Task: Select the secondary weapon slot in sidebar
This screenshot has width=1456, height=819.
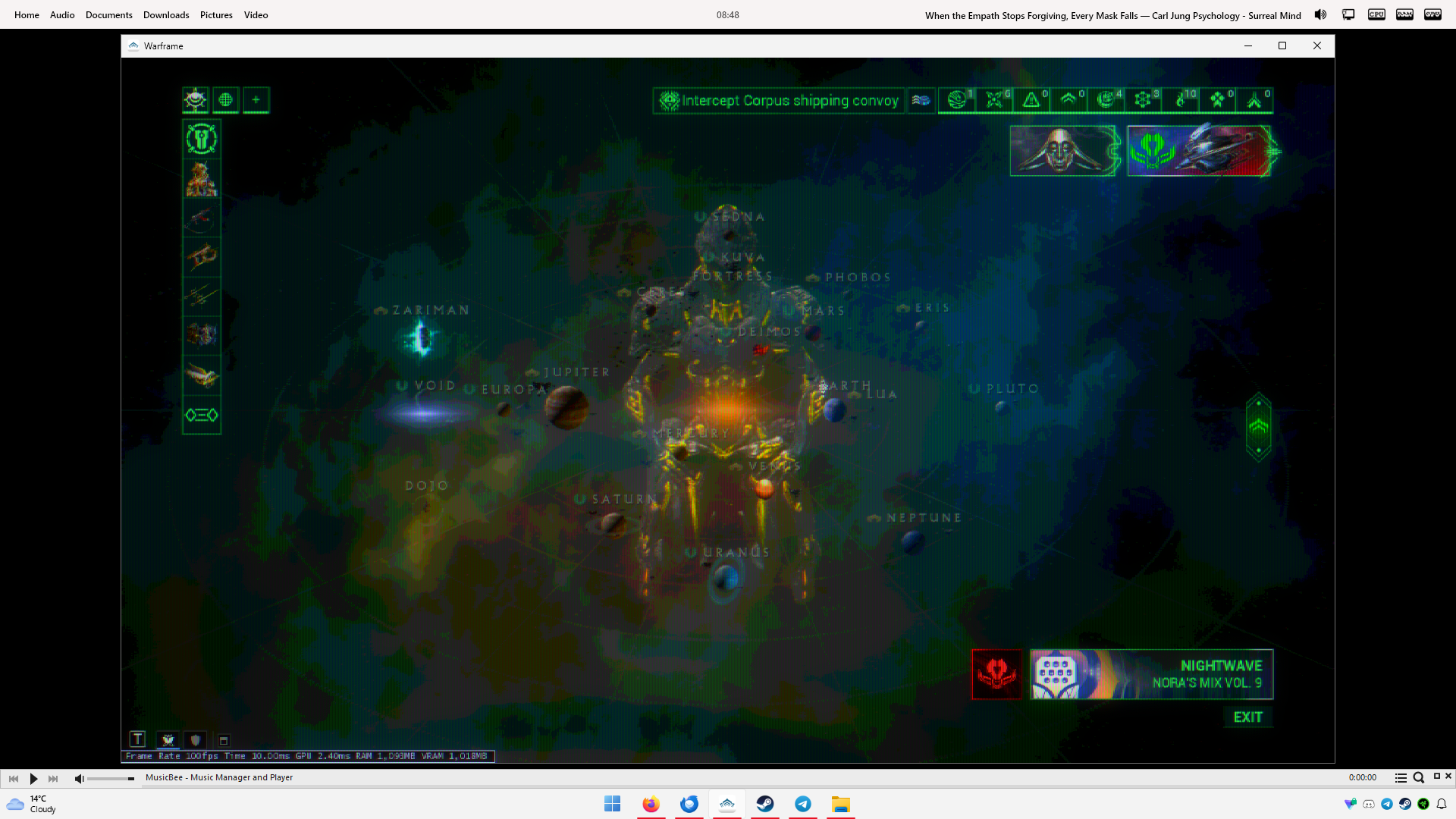Action: [x=202, y=258]
